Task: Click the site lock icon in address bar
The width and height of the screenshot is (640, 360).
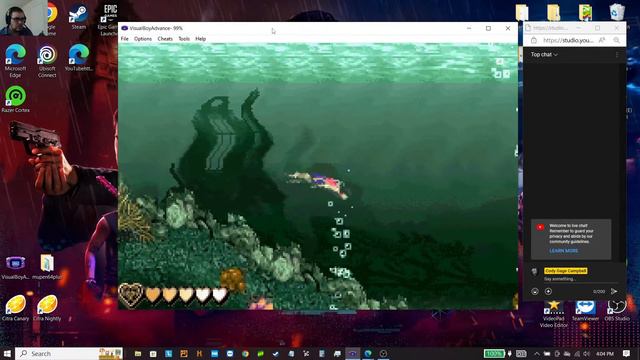Action: [x=533, y=40]
